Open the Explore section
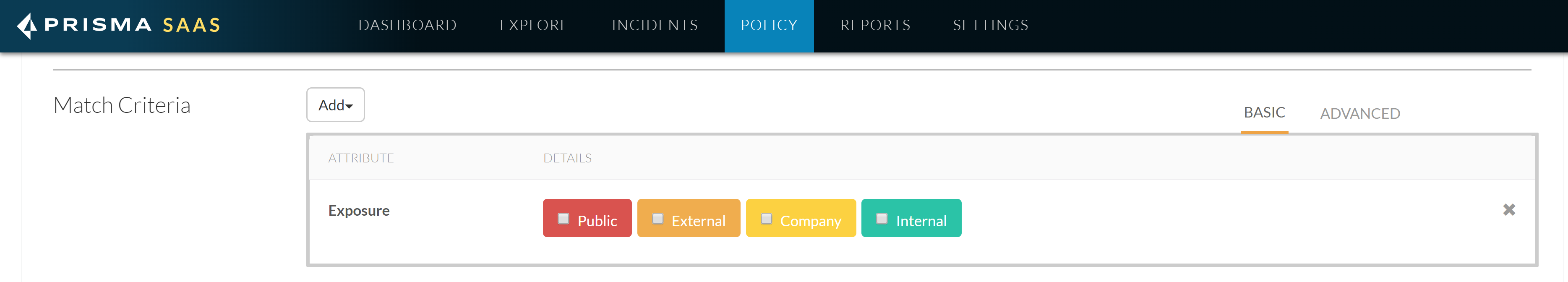 click(534, 26)
